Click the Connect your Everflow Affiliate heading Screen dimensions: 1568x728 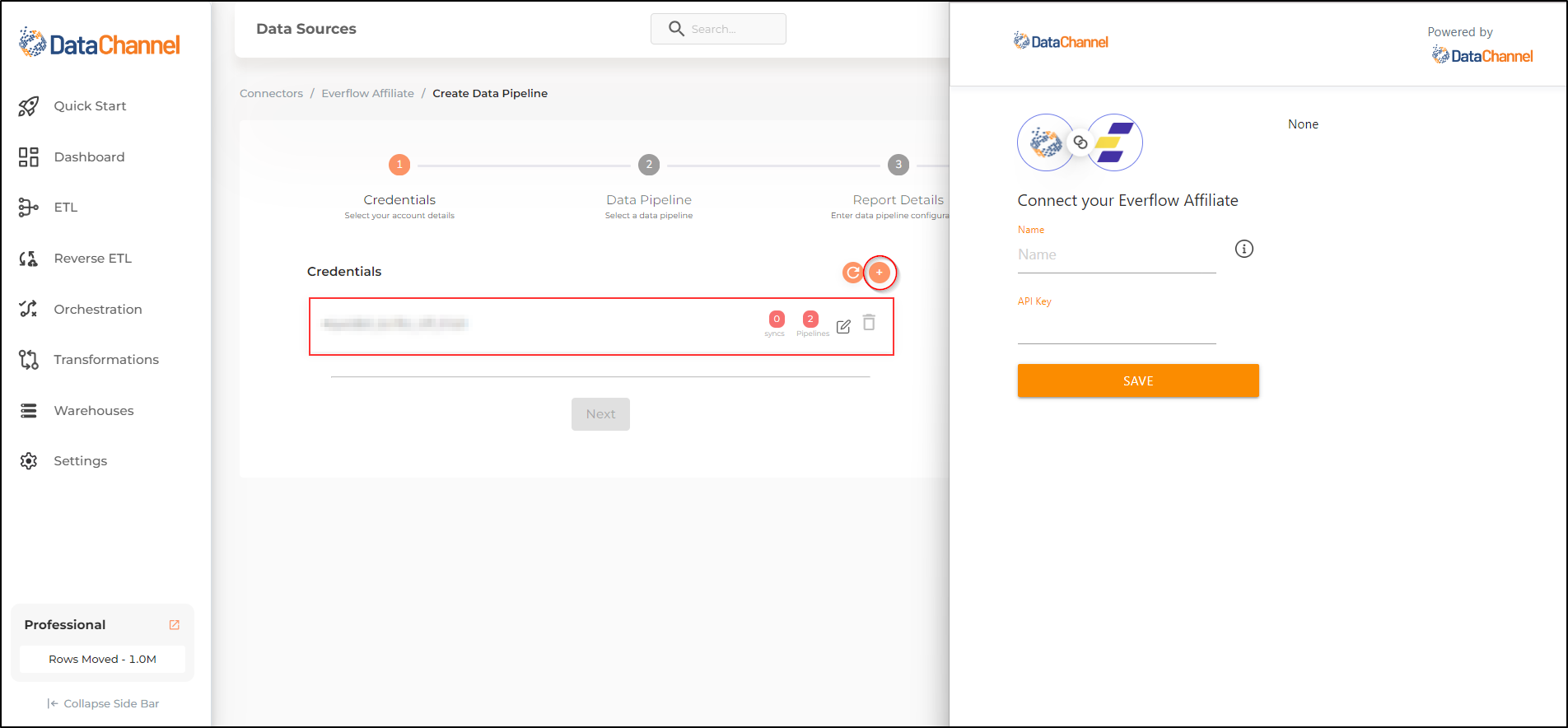tap(1127, 201)
